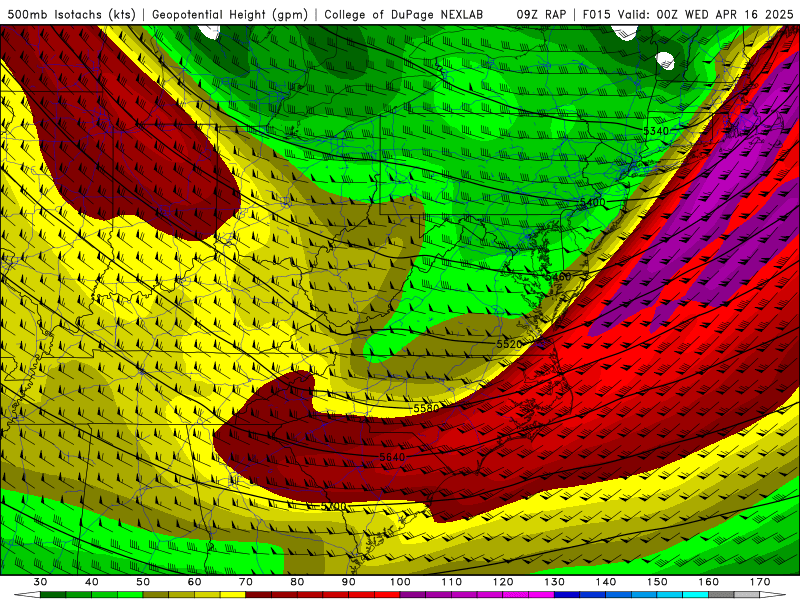Click the 100 value on the color scale
The height and width of the screenshot is (600, 800).
(400, 582)
